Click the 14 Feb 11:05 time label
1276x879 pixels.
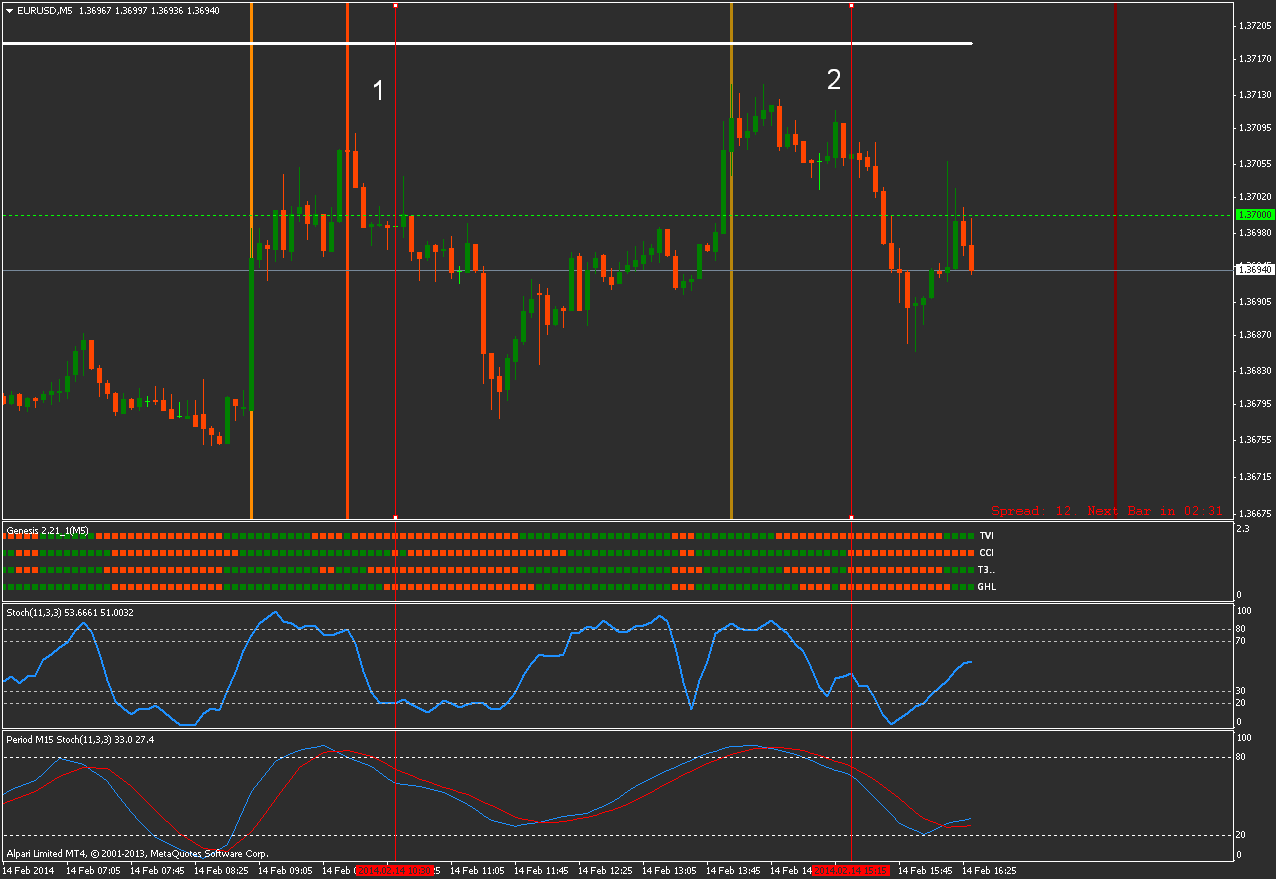click(x=477, y=871)
